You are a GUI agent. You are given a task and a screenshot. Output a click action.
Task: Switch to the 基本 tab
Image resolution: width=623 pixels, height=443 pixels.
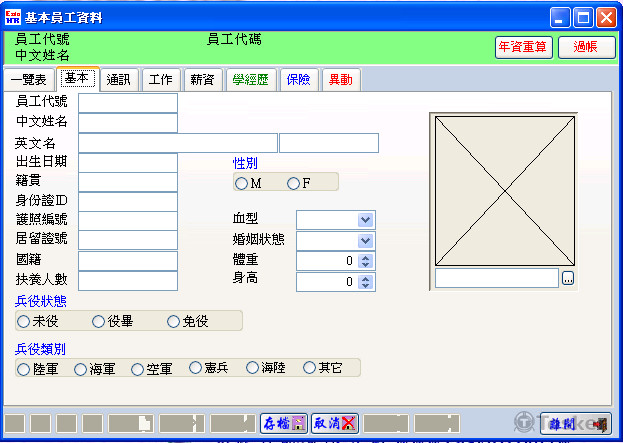click(x=78, y=78)
